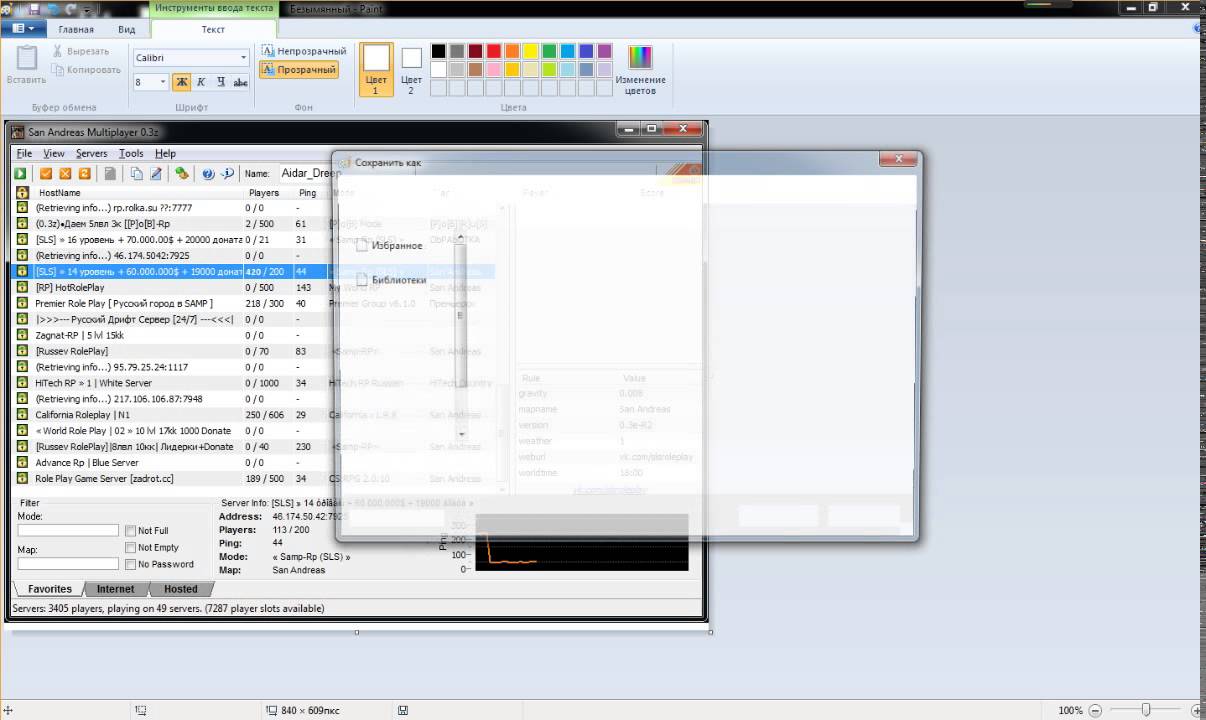Select Непрозрачный background option

pos(304,51)
